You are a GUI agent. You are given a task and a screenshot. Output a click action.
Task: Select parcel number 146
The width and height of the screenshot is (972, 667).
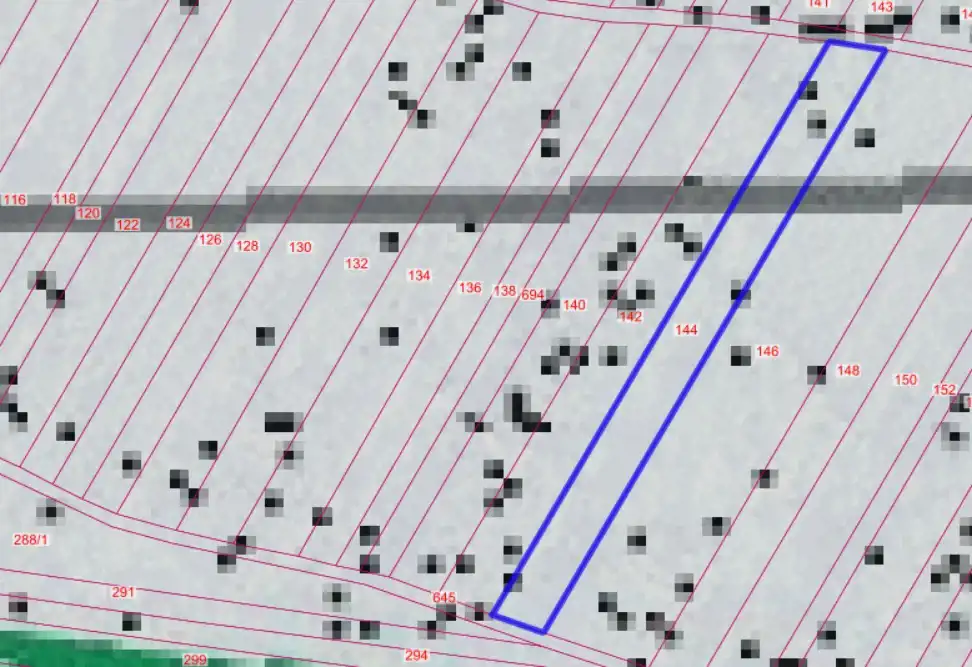coord(767,351)
